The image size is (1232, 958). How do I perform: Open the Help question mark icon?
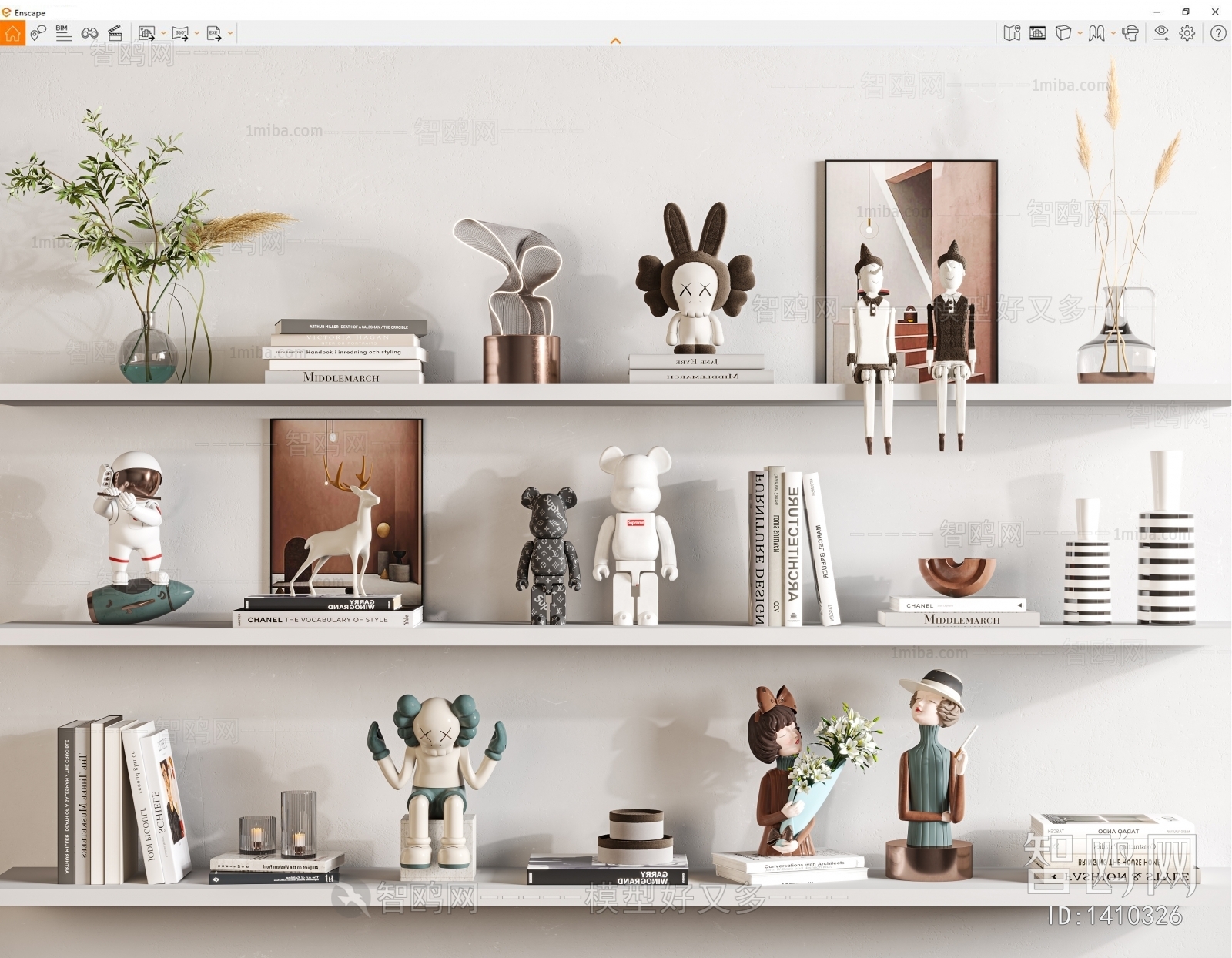coord(1218,33)
